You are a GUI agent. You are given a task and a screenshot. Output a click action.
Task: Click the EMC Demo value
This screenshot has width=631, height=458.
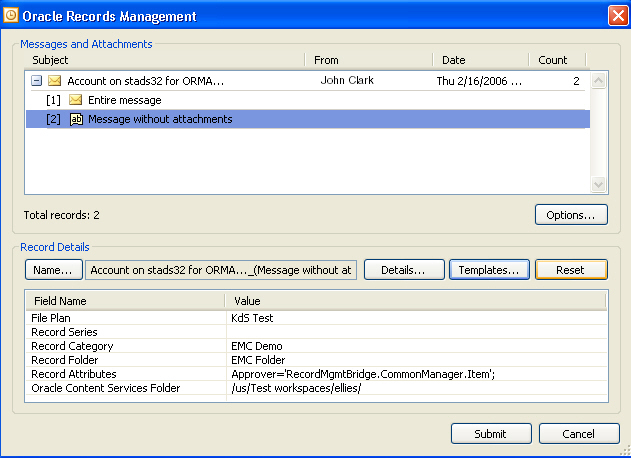point(257,346)
